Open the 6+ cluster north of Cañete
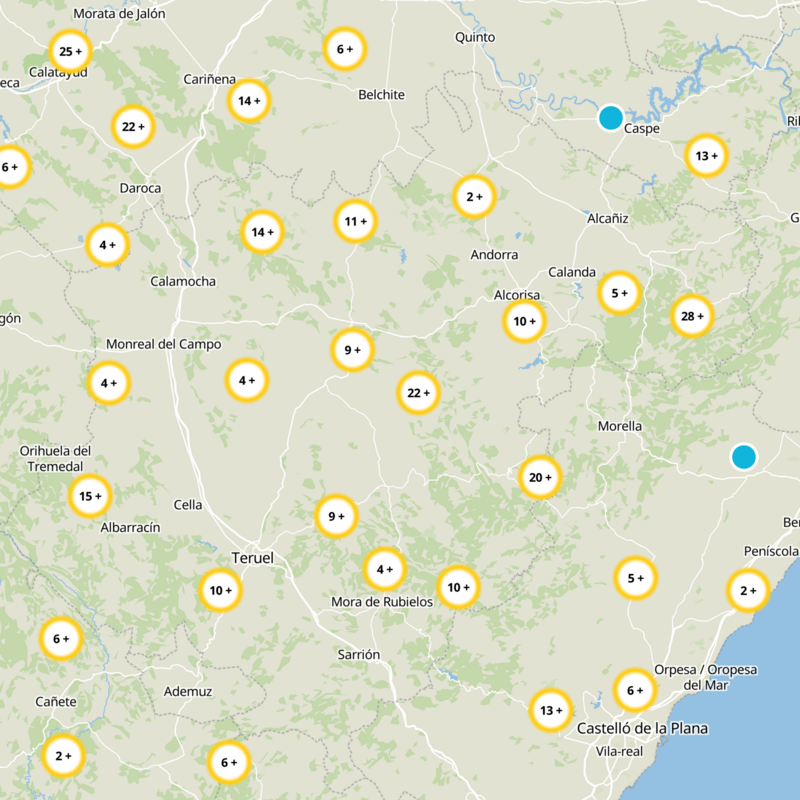This screenshot has height=800, width=800. tap(61, 638)
